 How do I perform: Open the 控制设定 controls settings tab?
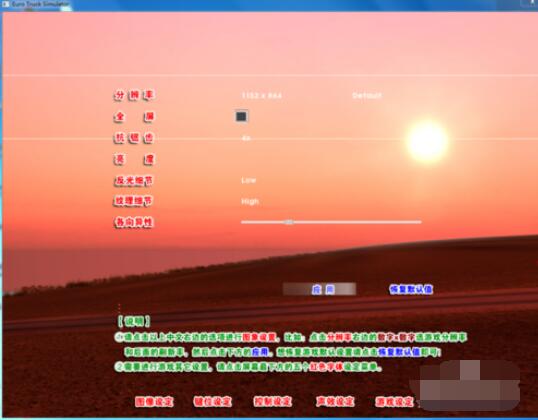273,401
